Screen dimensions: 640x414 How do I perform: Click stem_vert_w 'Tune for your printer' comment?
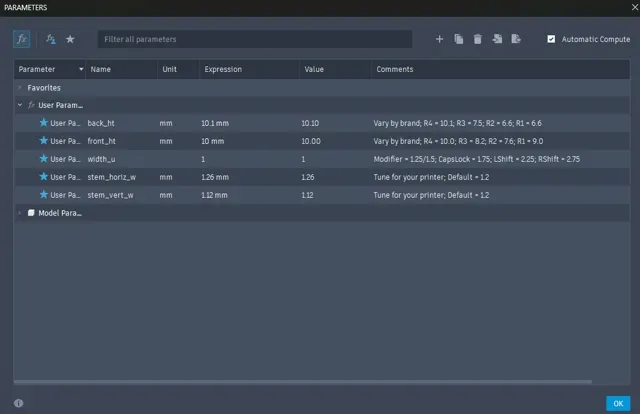click(x=431, y=195)
